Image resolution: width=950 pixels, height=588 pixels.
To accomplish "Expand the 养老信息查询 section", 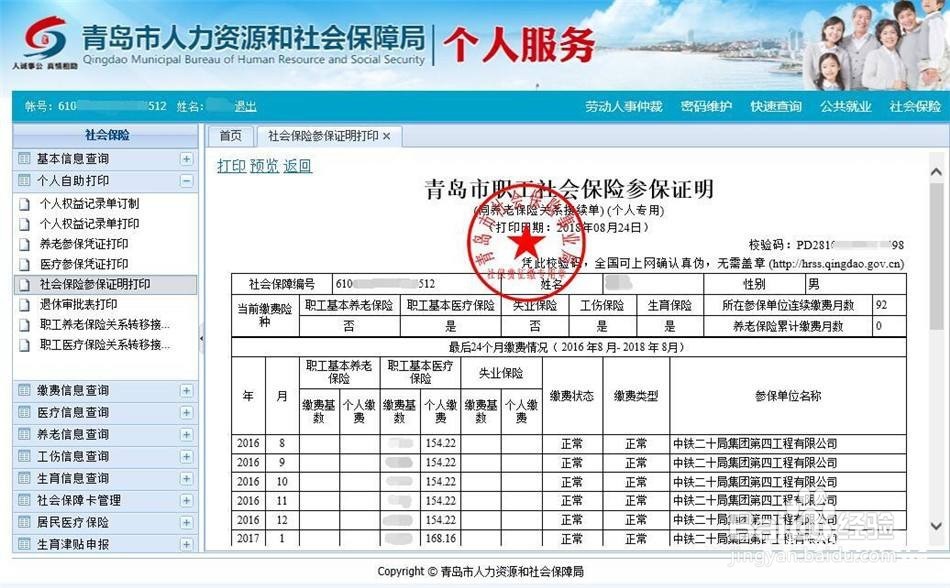I will point(187,434).
